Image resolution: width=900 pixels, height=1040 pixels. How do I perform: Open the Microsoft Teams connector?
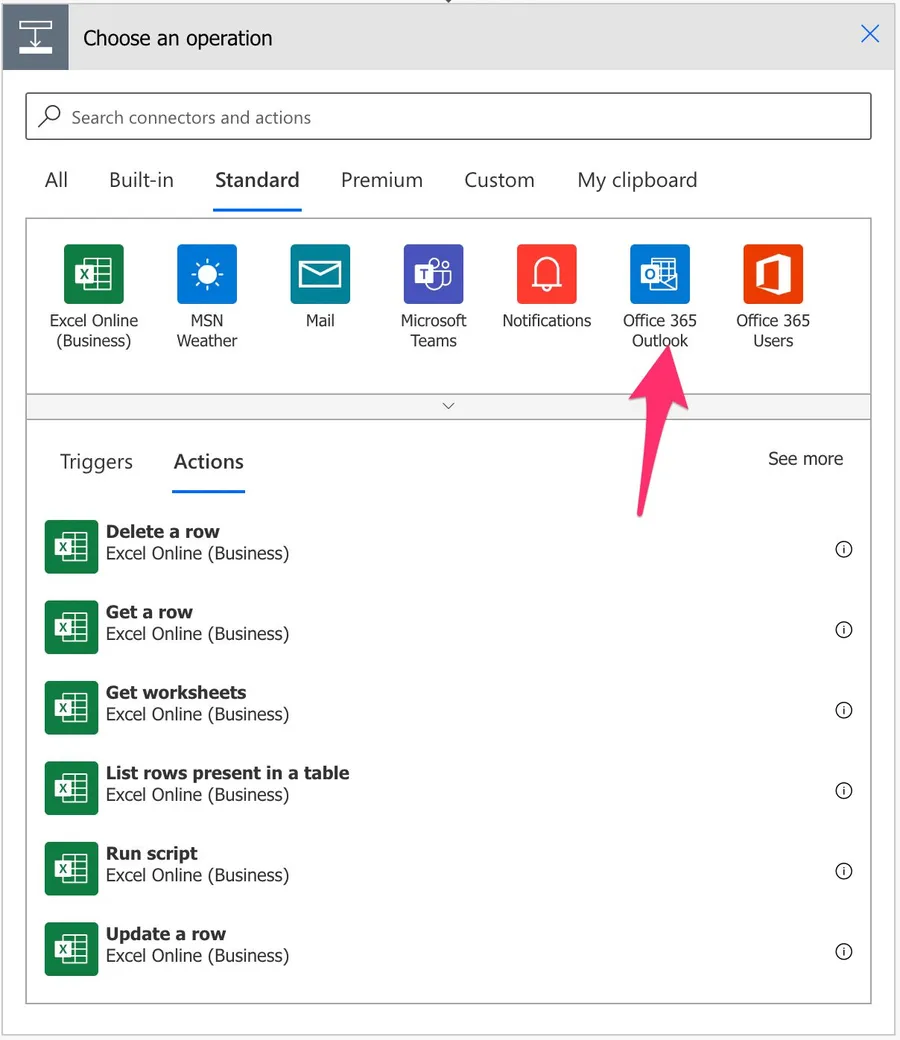pos(433,274)
